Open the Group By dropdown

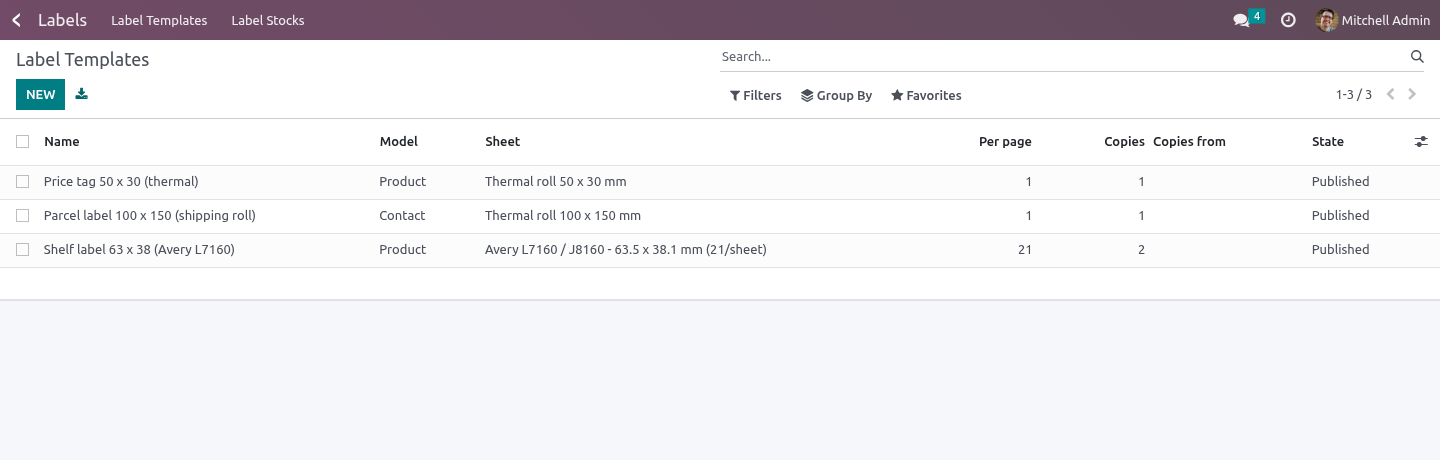click(837, 96)
